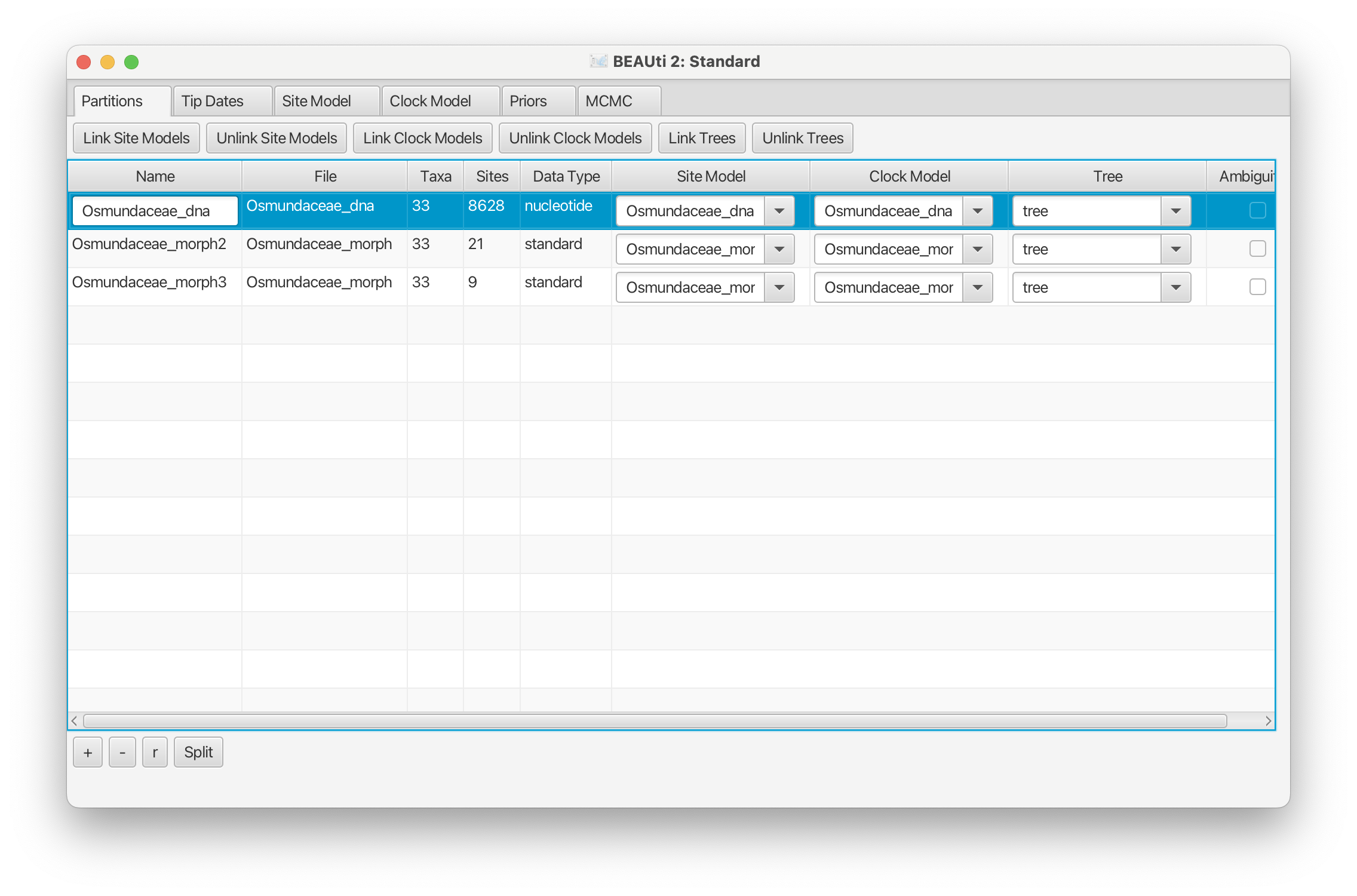
Task: Expand Clock Model dropdown arrow for Osmundaceae_morph3
Action: [978, 287]
